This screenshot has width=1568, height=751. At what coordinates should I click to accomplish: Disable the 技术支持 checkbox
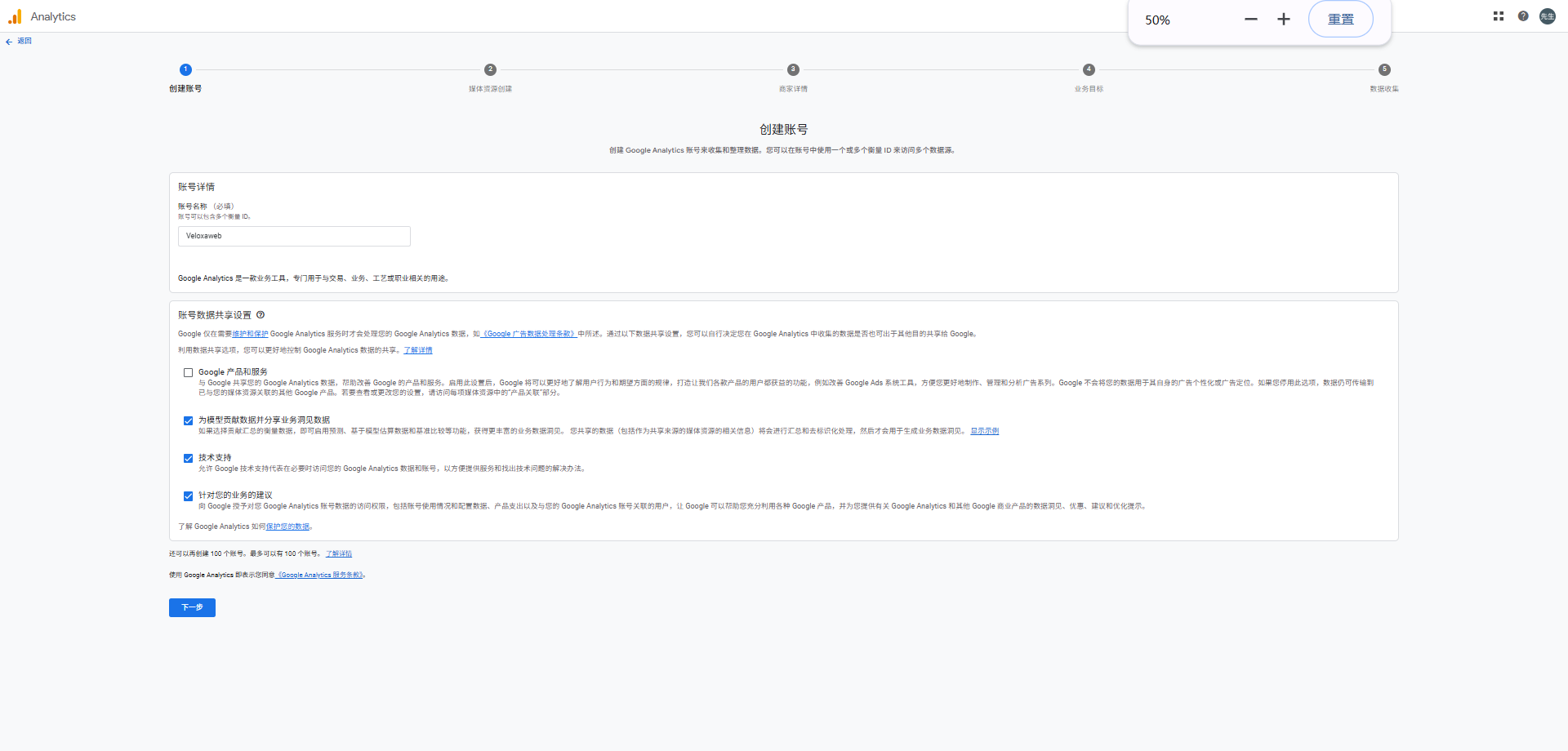[x=188, y=458]
